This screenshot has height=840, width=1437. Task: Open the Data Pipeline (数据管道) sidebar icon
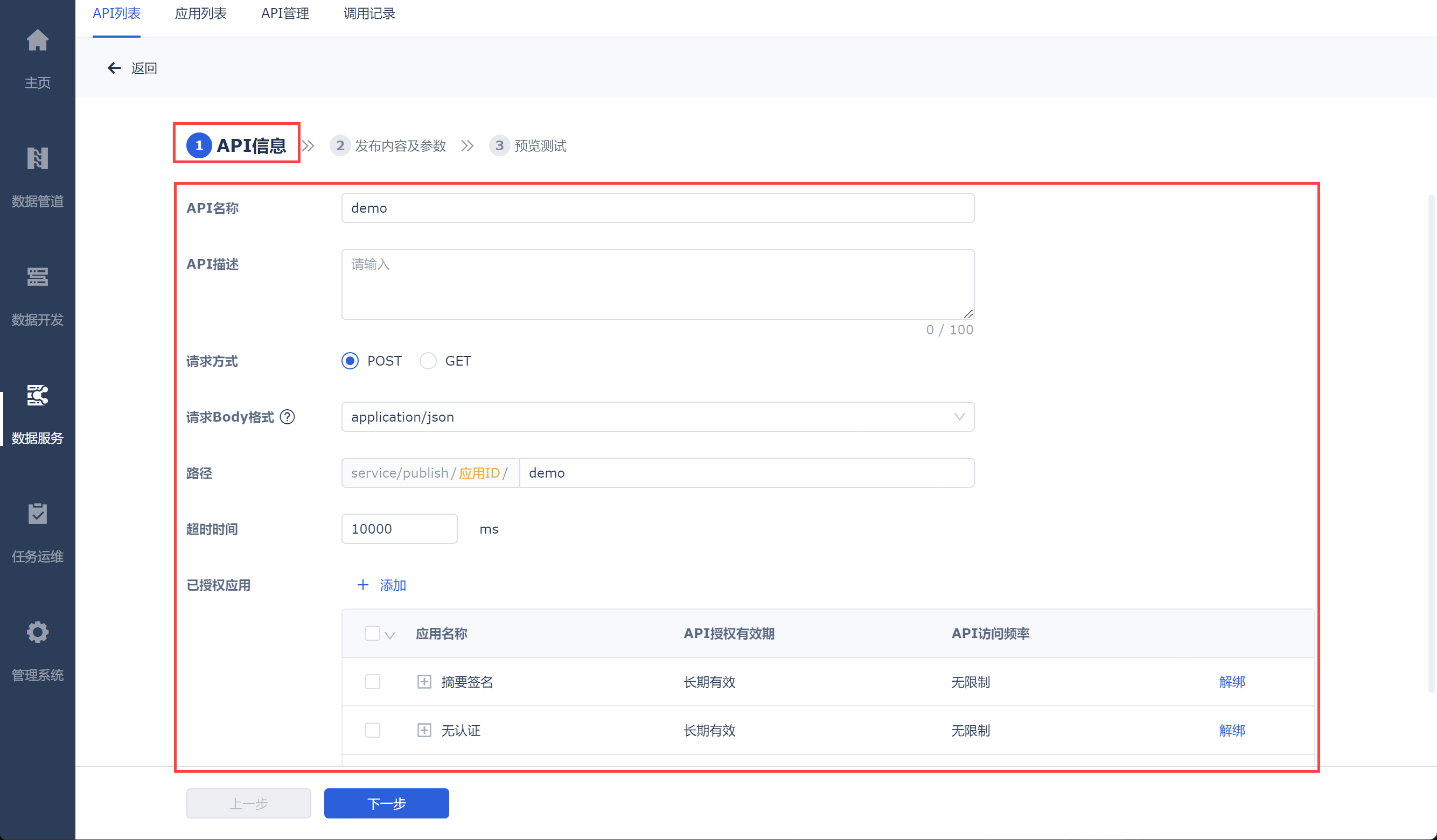pyautogui.click(x=38, y=158)
